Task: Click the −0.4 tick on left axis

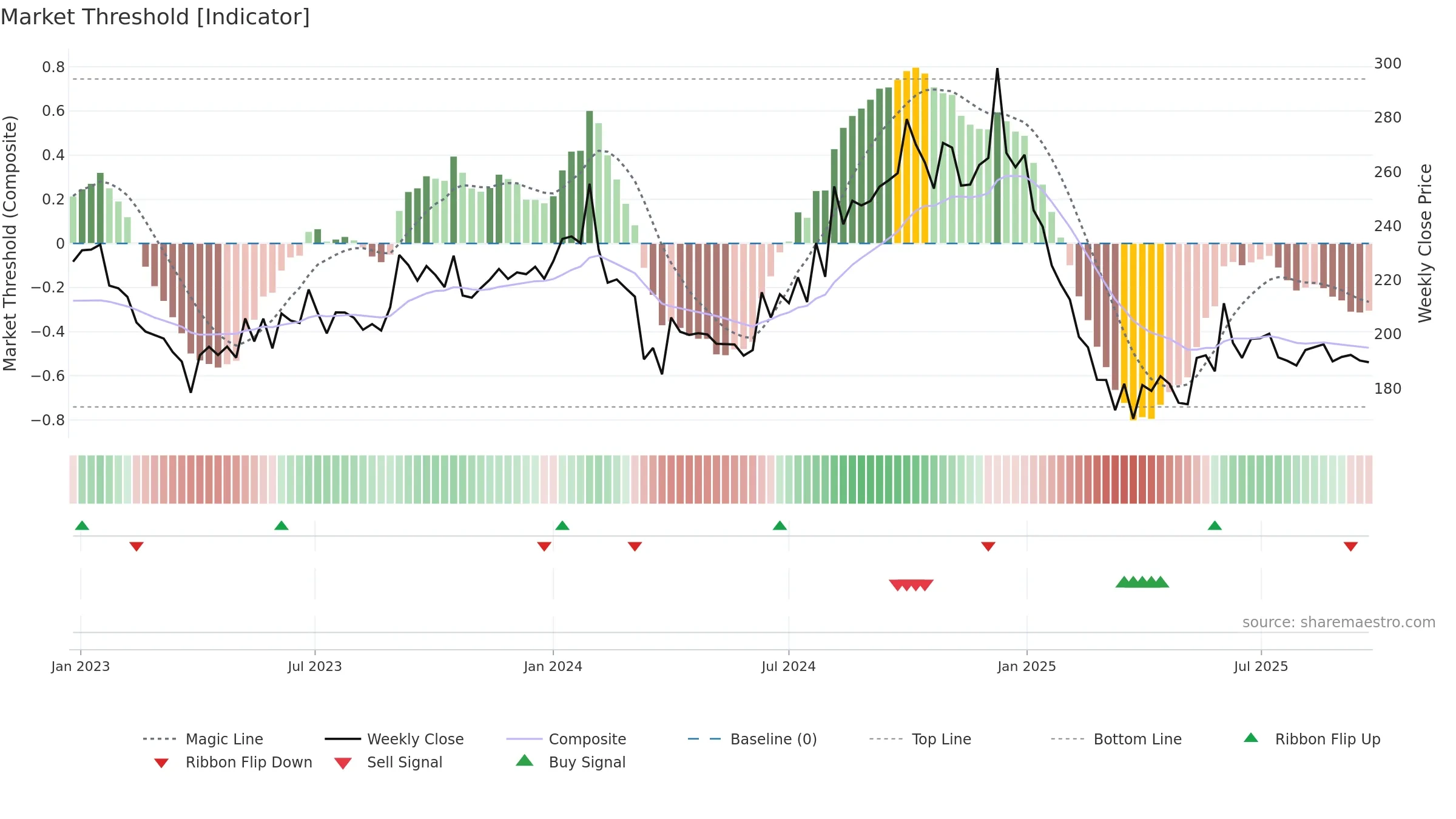Action: pyautogui.click(x=48, y=332)
